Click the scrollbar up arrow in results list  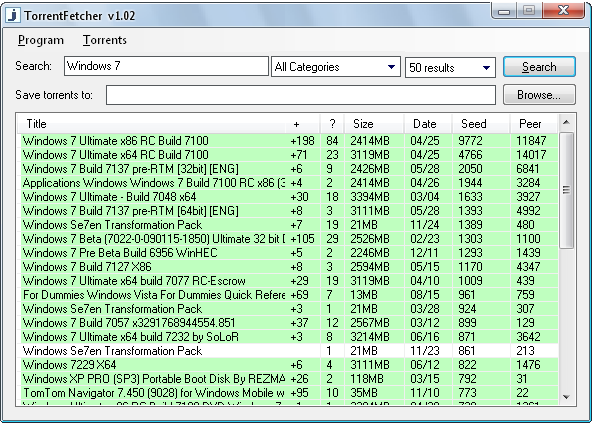566,122
